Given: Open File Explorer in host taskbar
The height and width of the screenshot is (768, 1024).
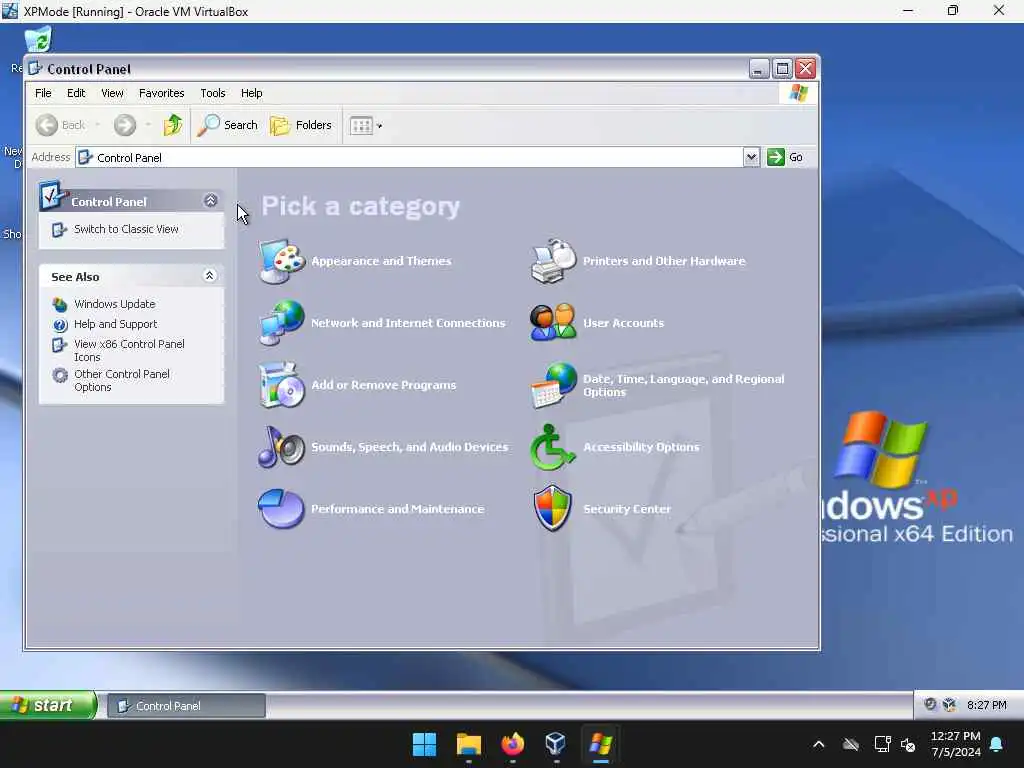Looking at the screenshot, I should pos(469,744).
